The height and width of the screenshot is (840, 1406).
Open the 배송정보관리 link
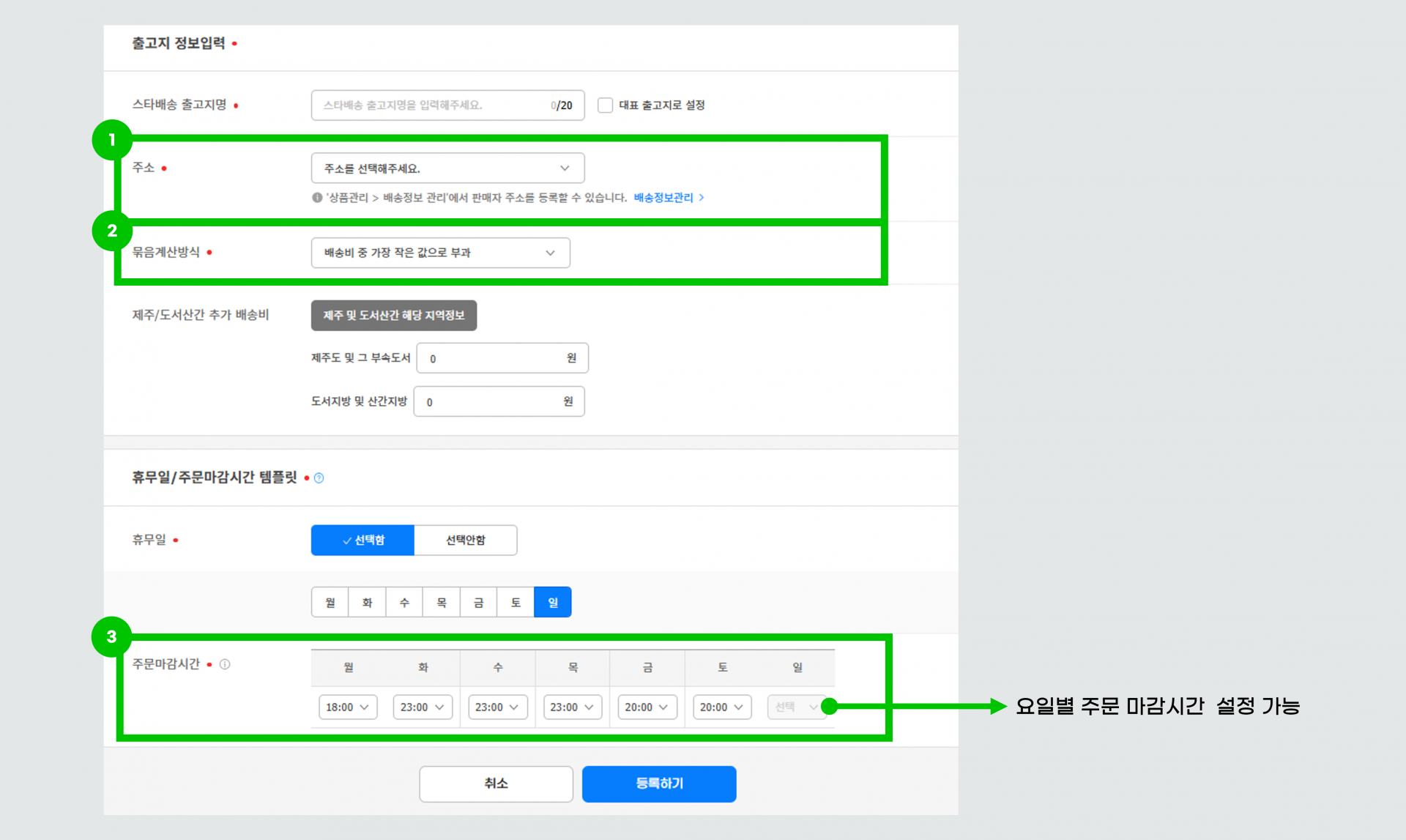coord(663,198)
